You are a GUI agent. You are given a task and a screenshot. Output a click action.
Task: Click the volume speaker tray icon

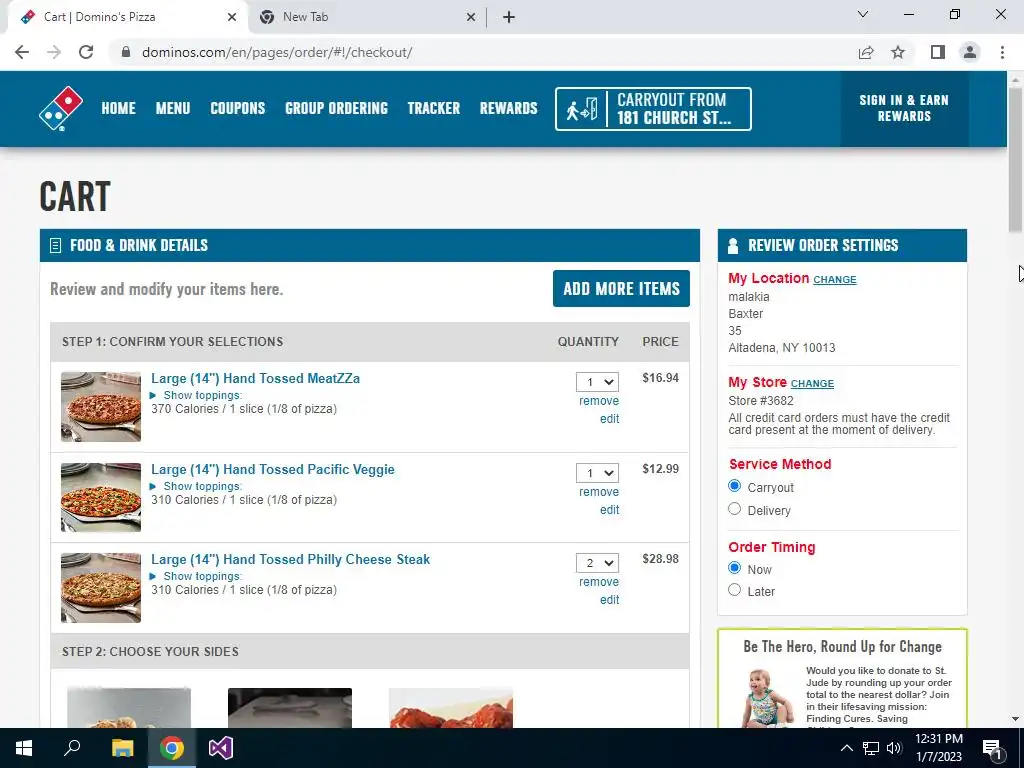[x=894, y=748]
